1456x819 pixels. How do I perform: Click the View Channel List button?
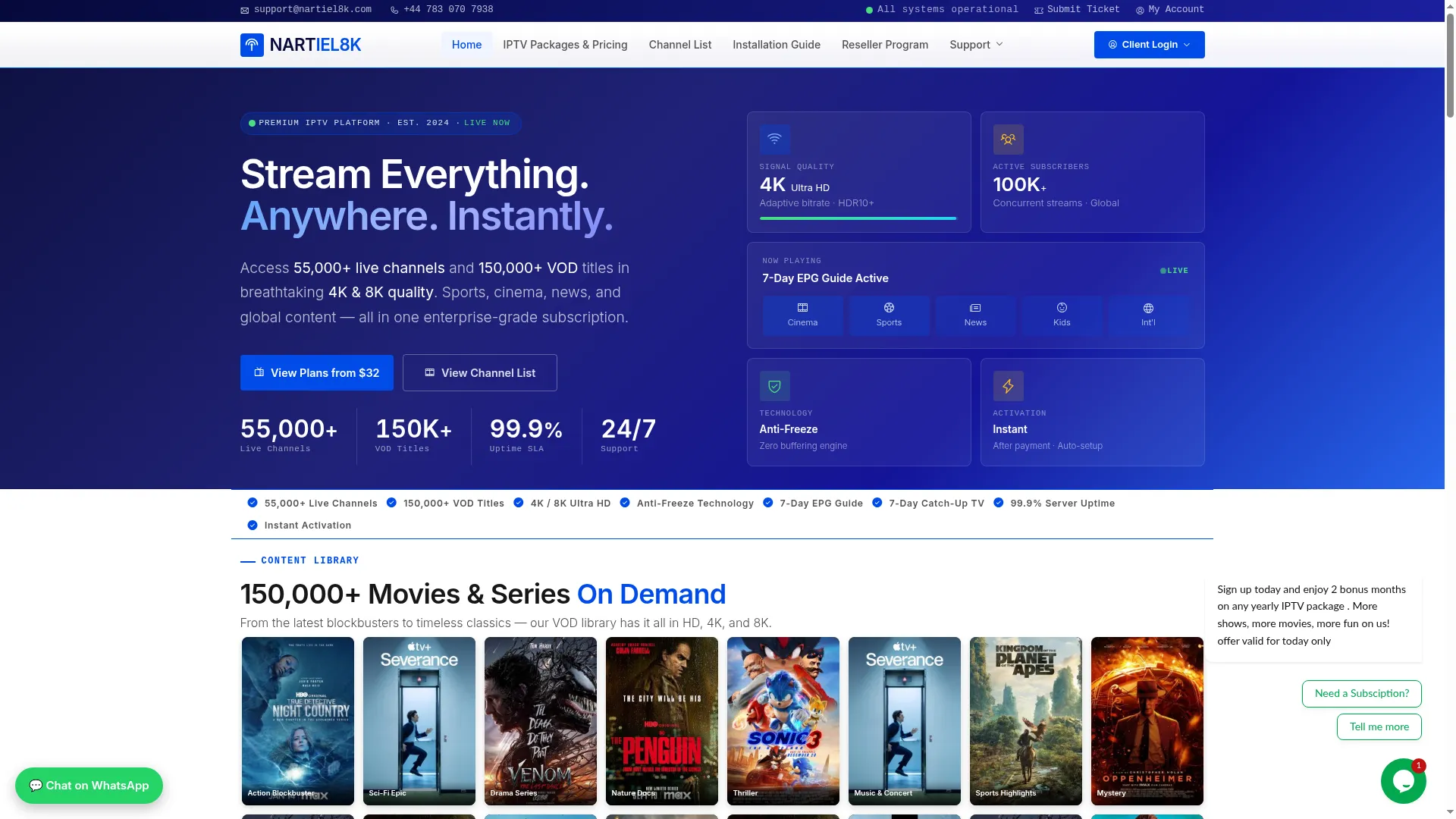pos(479,373)
